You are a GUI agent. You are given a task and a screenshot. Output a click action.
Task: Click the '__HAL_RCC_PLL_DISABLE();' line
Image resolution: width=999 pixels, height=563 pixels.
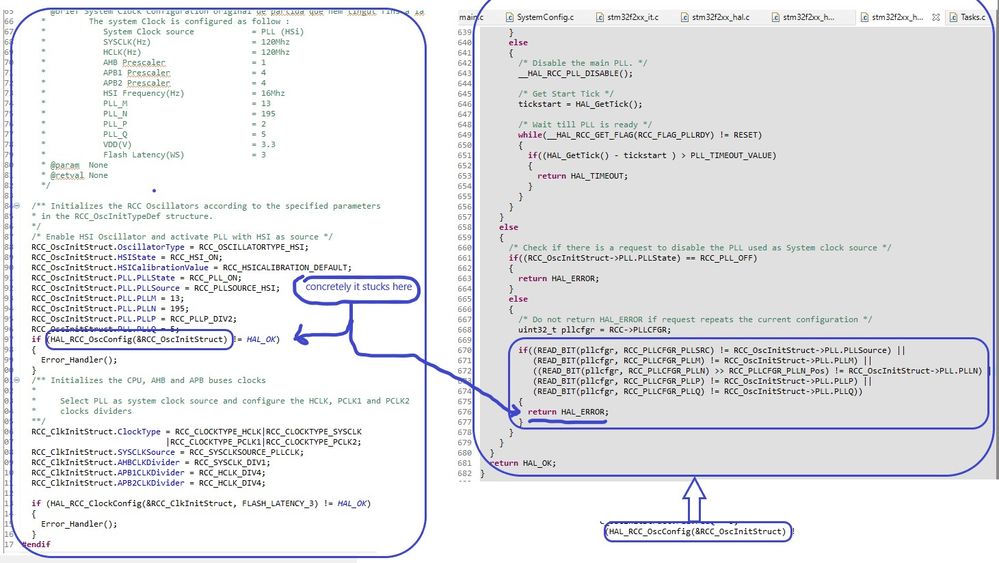(x=575, y=73)
